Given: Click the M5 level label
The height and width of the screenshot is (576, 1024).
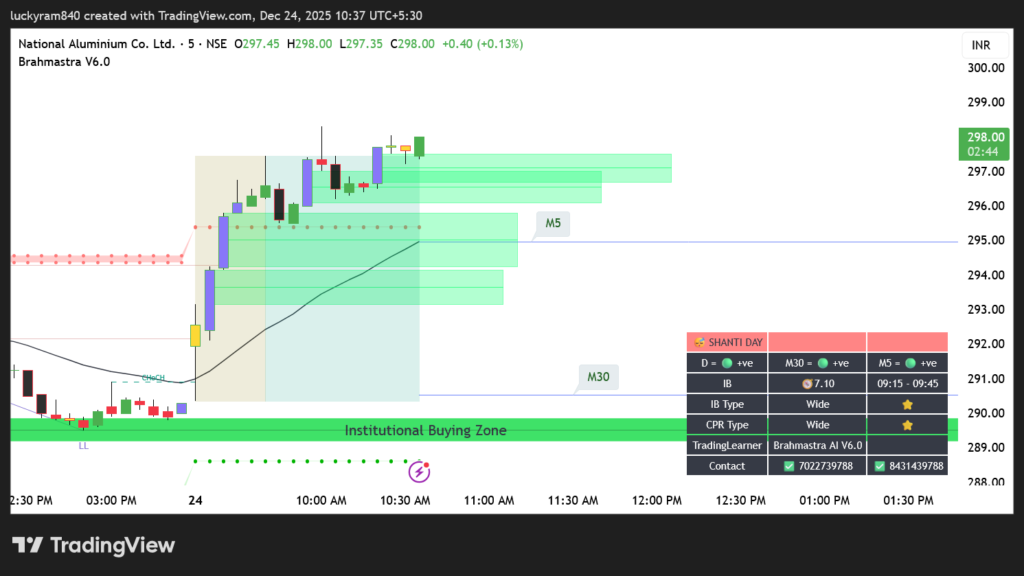Looking at the screenshot, I should [553, 223].
